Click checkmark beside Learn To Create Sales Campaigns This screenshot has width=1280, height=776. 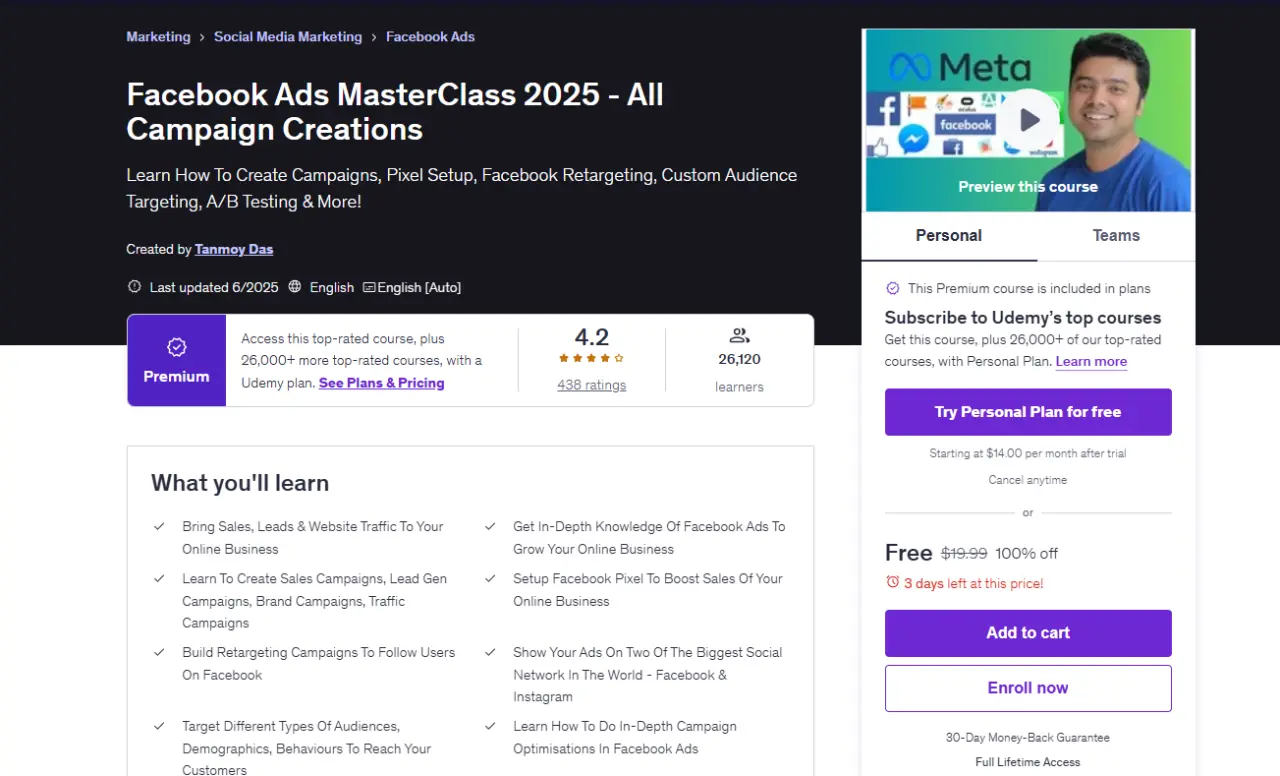click(x=159, y=578)
